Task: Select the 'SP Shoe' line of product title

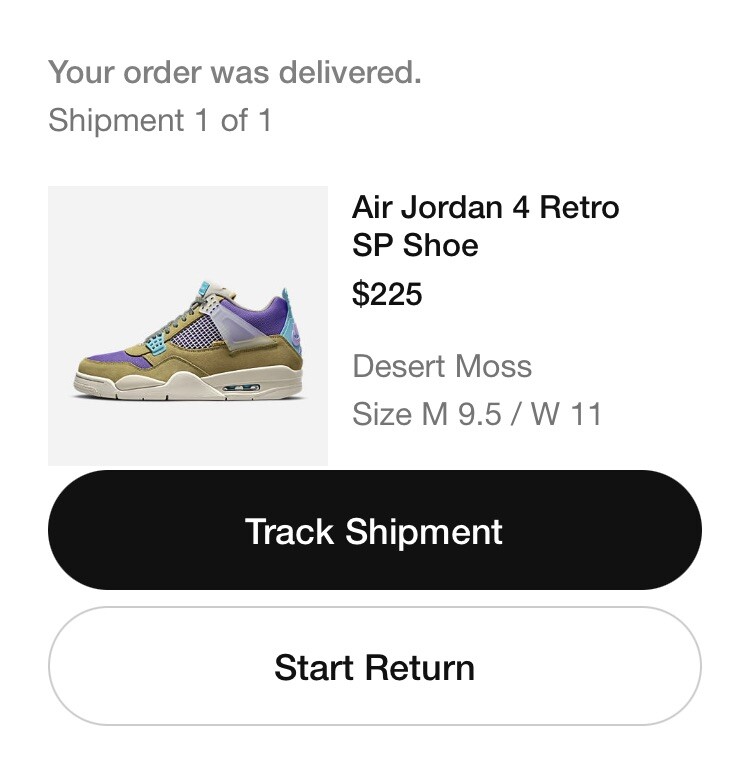Action: pos(415,245)
